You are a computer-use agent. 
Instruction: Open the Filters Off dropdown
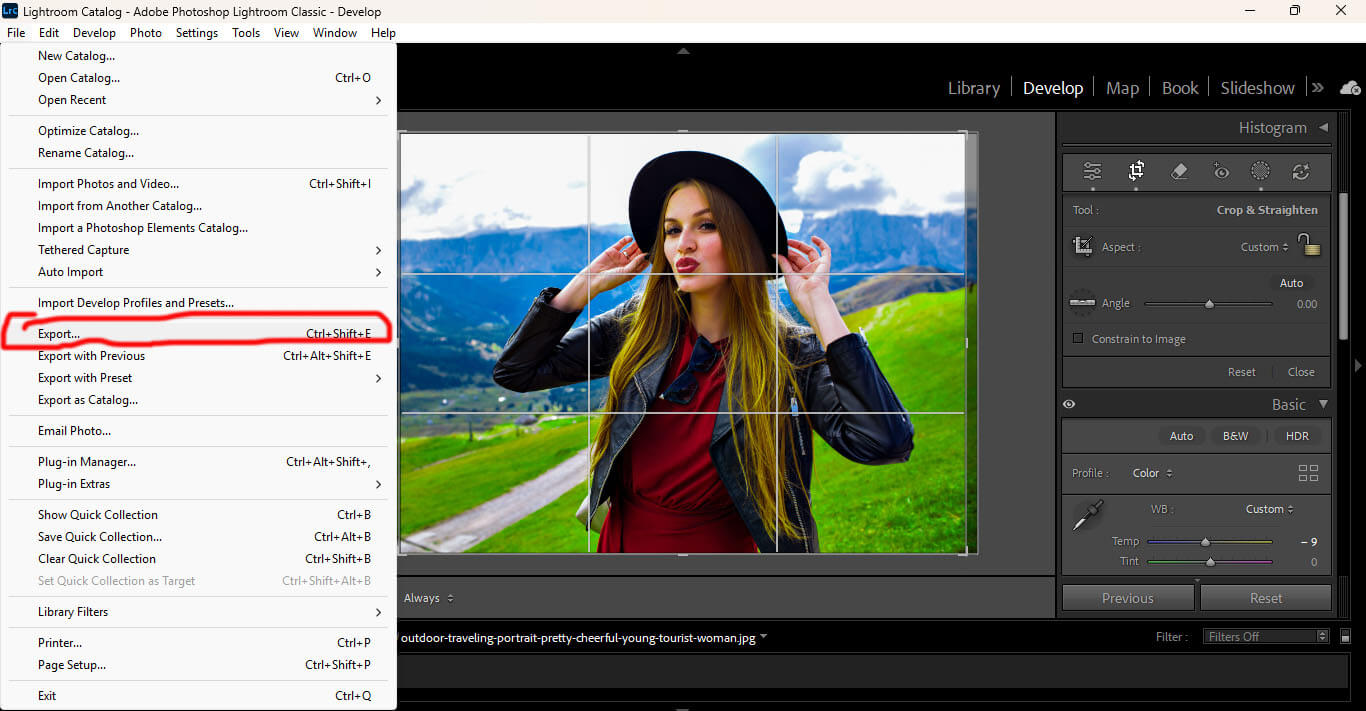point(1266,636)
